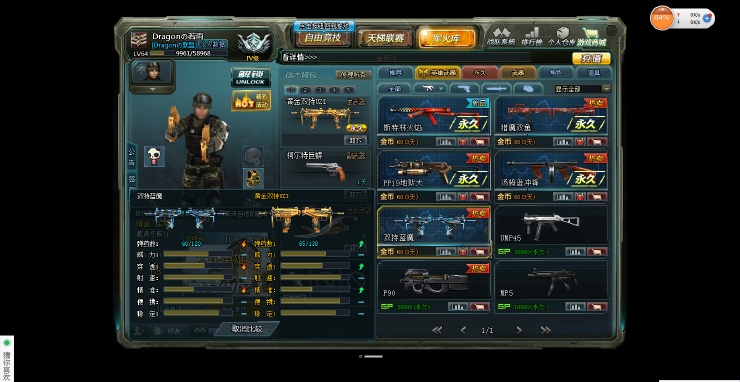Screen dimensions: 740x382
Task: Expand the rifle type filter dropdown
Action: tap(430, 88)
